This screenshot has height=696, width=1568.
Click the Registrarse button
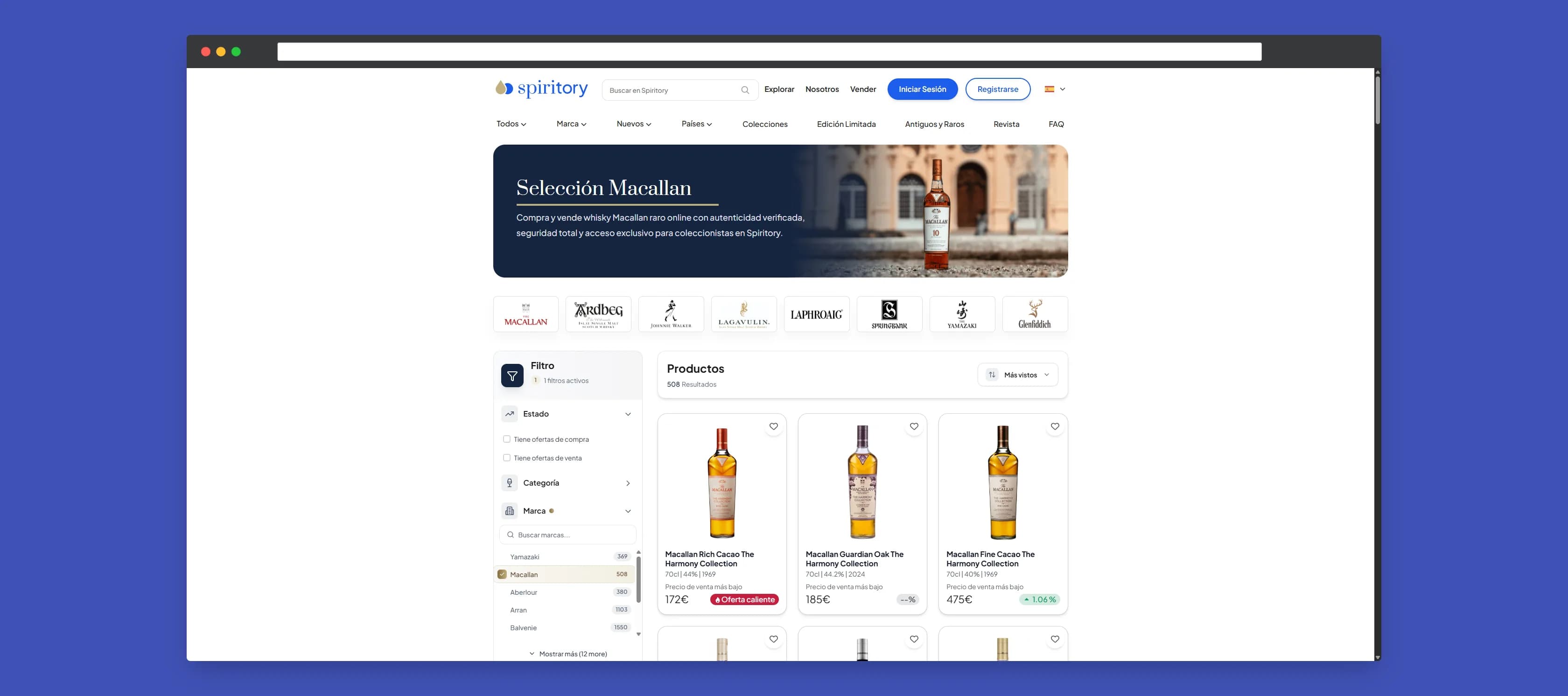[998, 89]
